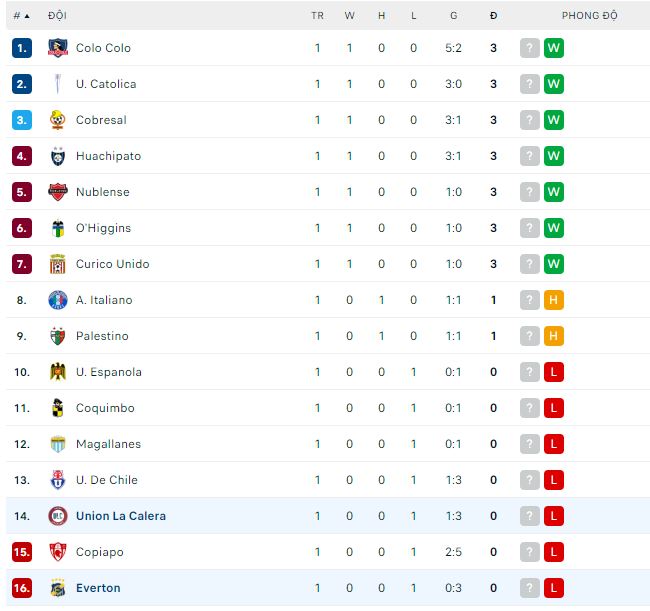Viewport: 650px width, 611px height.
Task: Click the Magallanes team name
Action: coord(108,444)
